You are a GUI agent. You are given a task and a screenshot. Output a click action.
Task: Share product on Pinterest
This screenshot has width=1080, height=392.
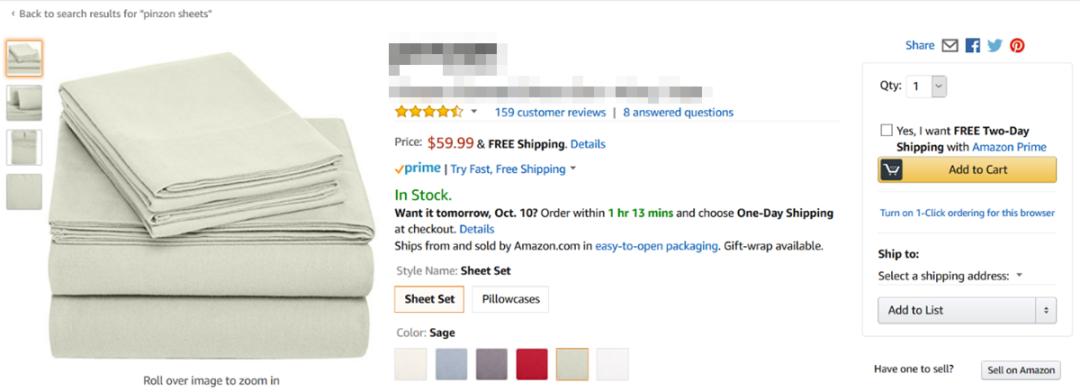click(1017, 45)
